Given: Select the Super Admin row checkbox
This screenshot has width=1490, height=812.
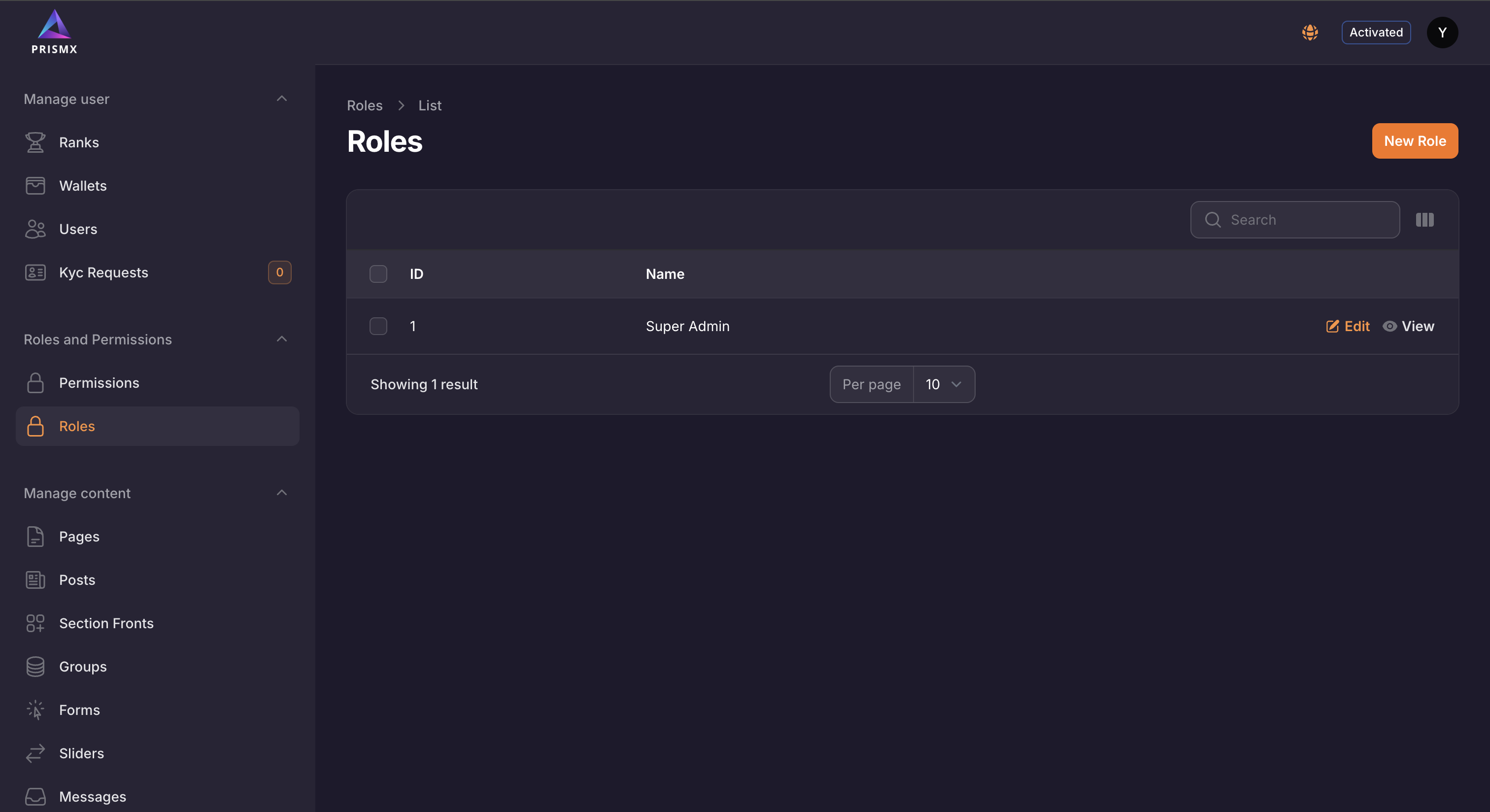Looking at the screenshot, I should pyautogui.click(x=378, y=326).
